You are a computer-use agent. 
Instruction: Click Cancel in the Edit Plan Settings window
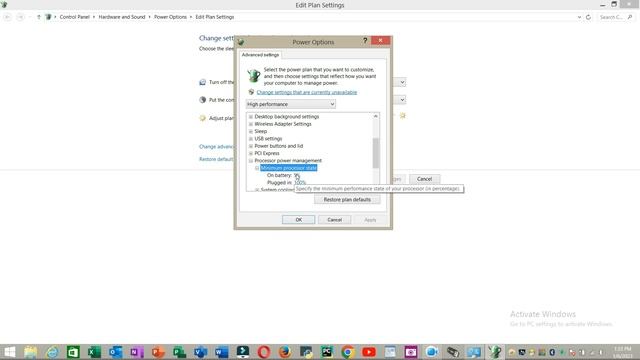(x=424, y=179)
